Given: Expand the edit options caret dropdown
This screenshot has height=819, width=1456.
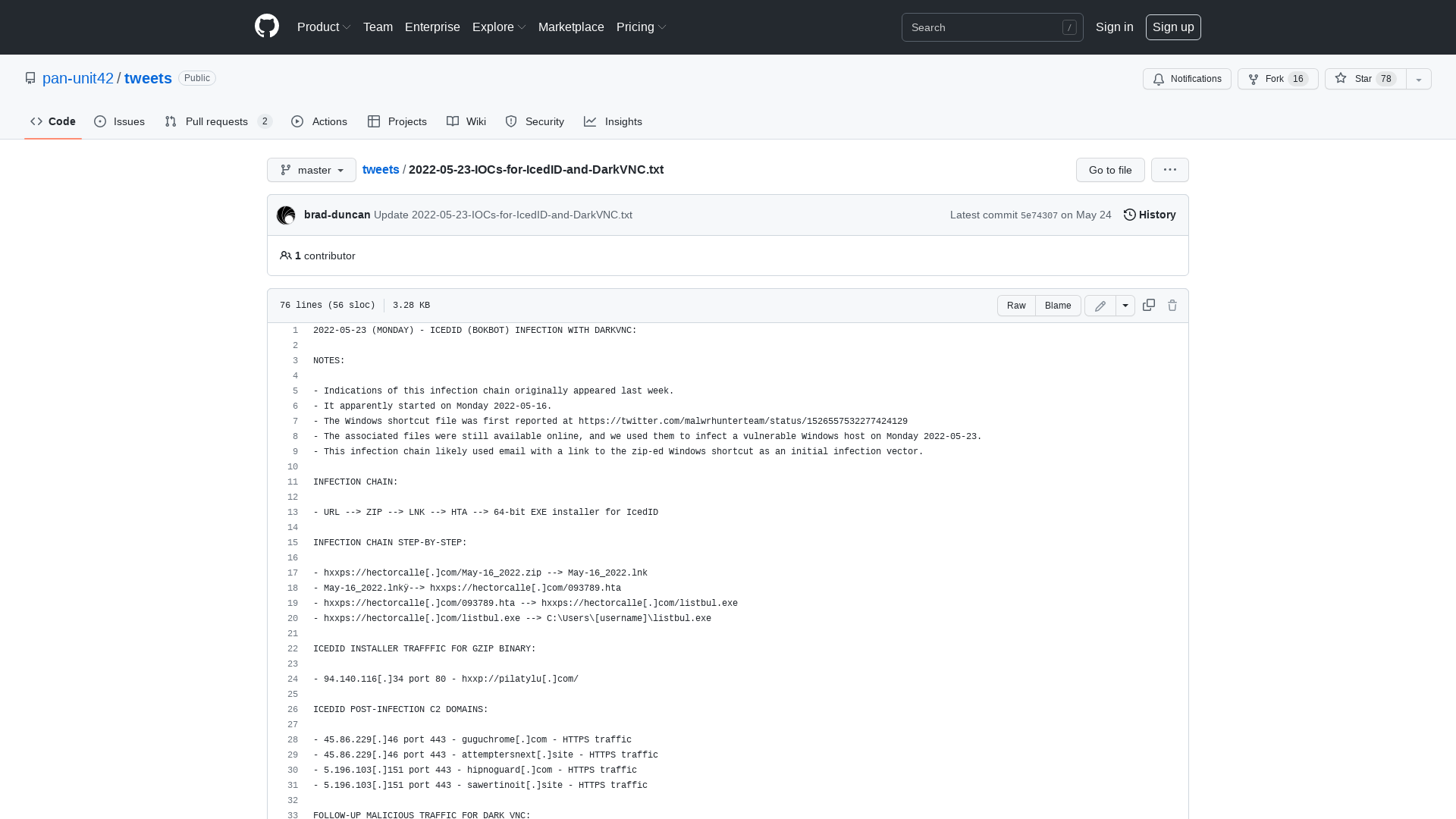Looking at the screenshot, I should tap(1125, 306).
